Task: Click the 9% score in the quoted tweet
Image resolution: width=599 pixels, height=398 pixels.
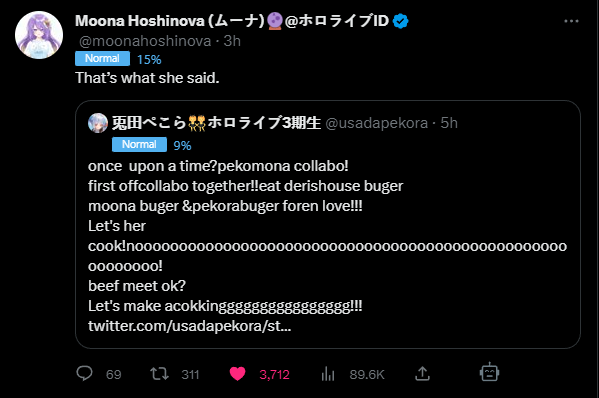Action: coord(182,146)
